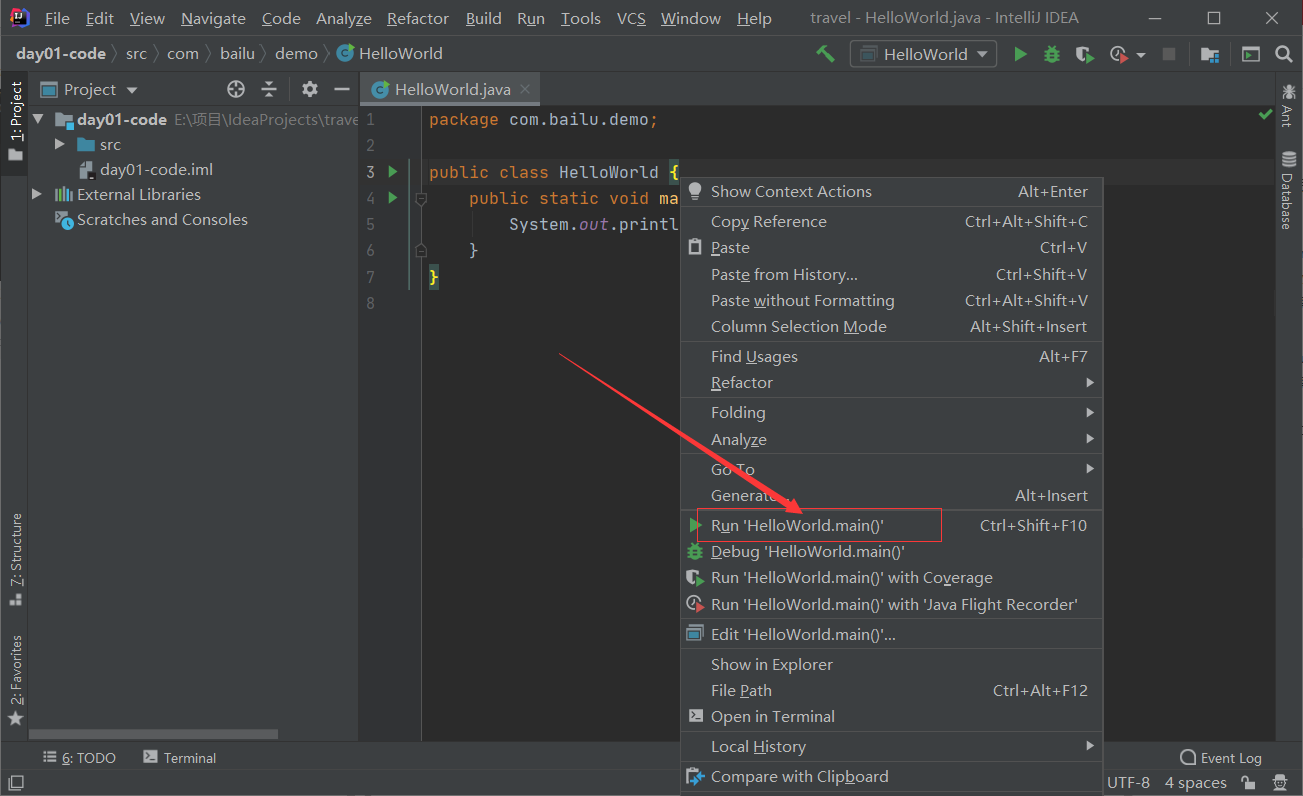Screen dimensions: 1303x796
Task: Select Run with 'Java Flight Recorder'
Action: click(891, 604)
